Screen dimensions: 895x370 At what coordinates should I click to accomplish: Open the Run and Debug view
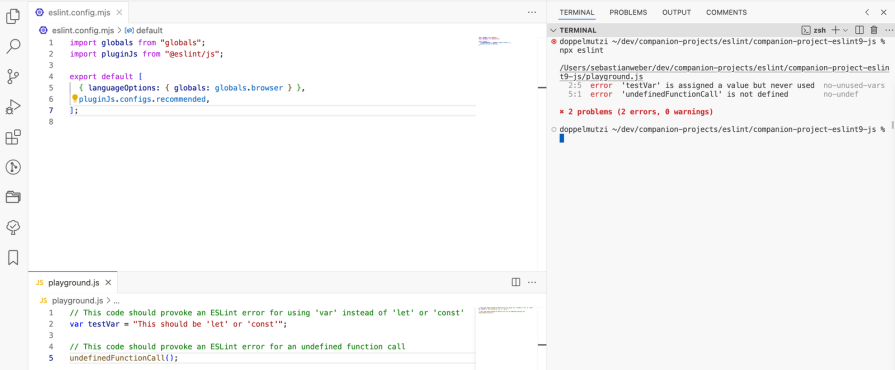[13, 107]
